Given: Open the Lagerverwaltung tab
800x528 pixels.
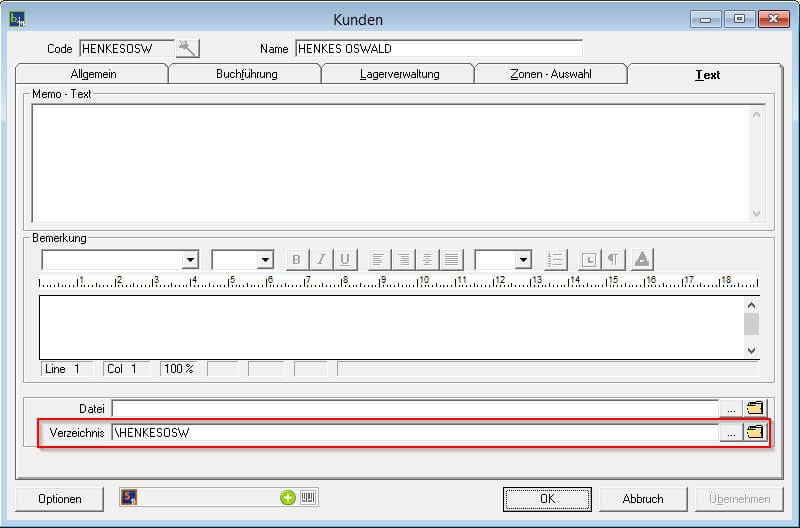Looking at the screenshot, I should [399, 74].
